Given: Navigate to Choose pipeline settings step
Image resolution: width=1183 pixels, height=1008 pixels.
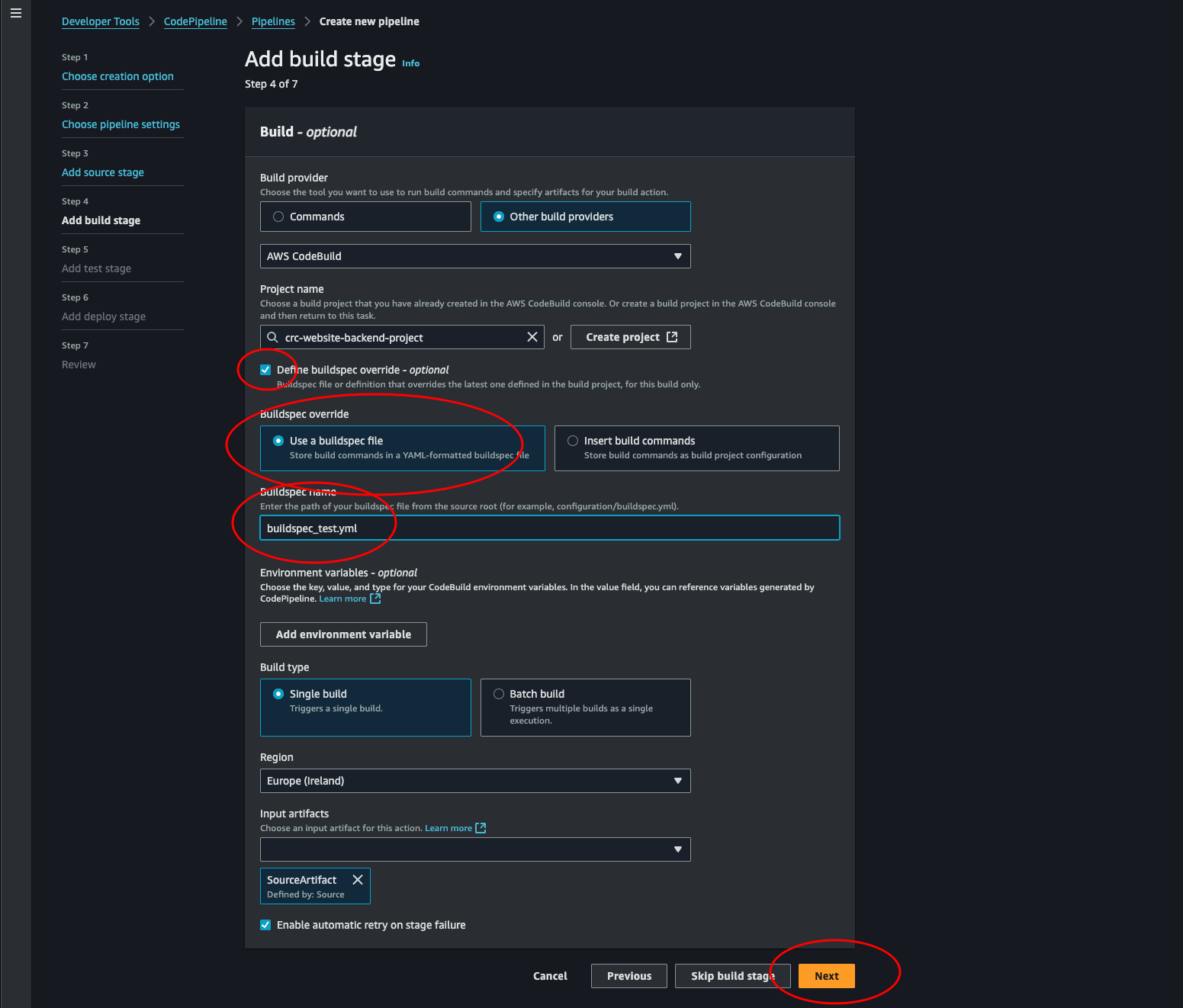Looking at the screenshot, I should pyautogui.click(x=121, y=124).
